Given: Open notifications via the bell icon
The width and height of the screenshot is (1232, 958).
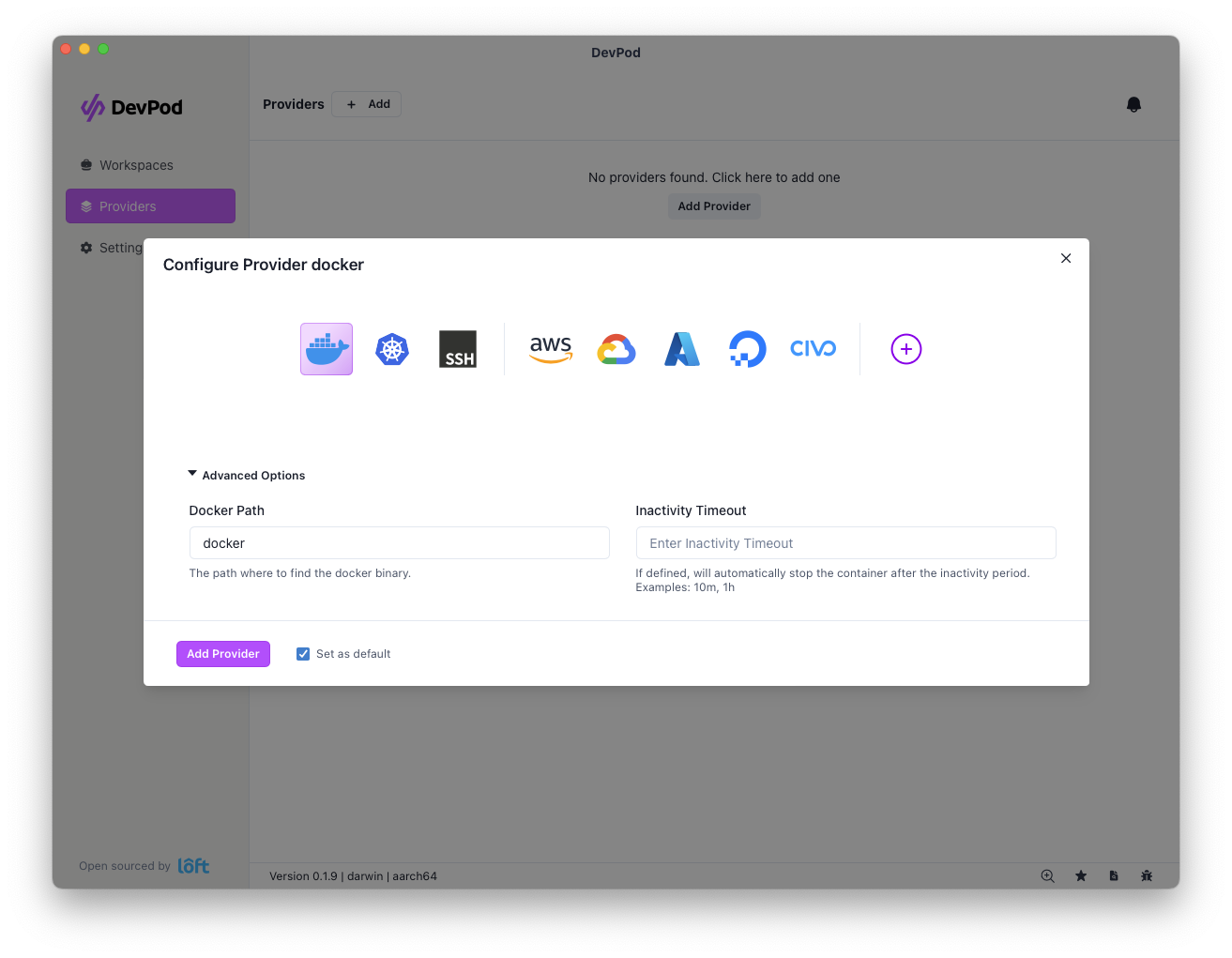Looking at the screenshot, I should tap(1133, 104).
